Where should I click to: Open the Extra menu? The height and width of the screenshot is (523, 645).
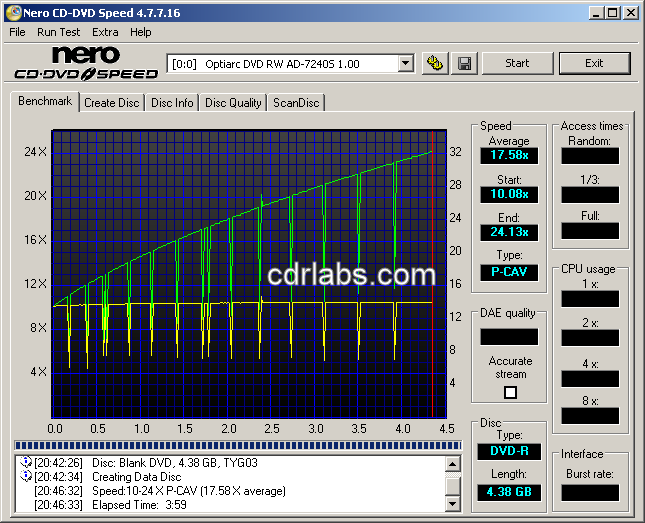click(x=105, y=32)
